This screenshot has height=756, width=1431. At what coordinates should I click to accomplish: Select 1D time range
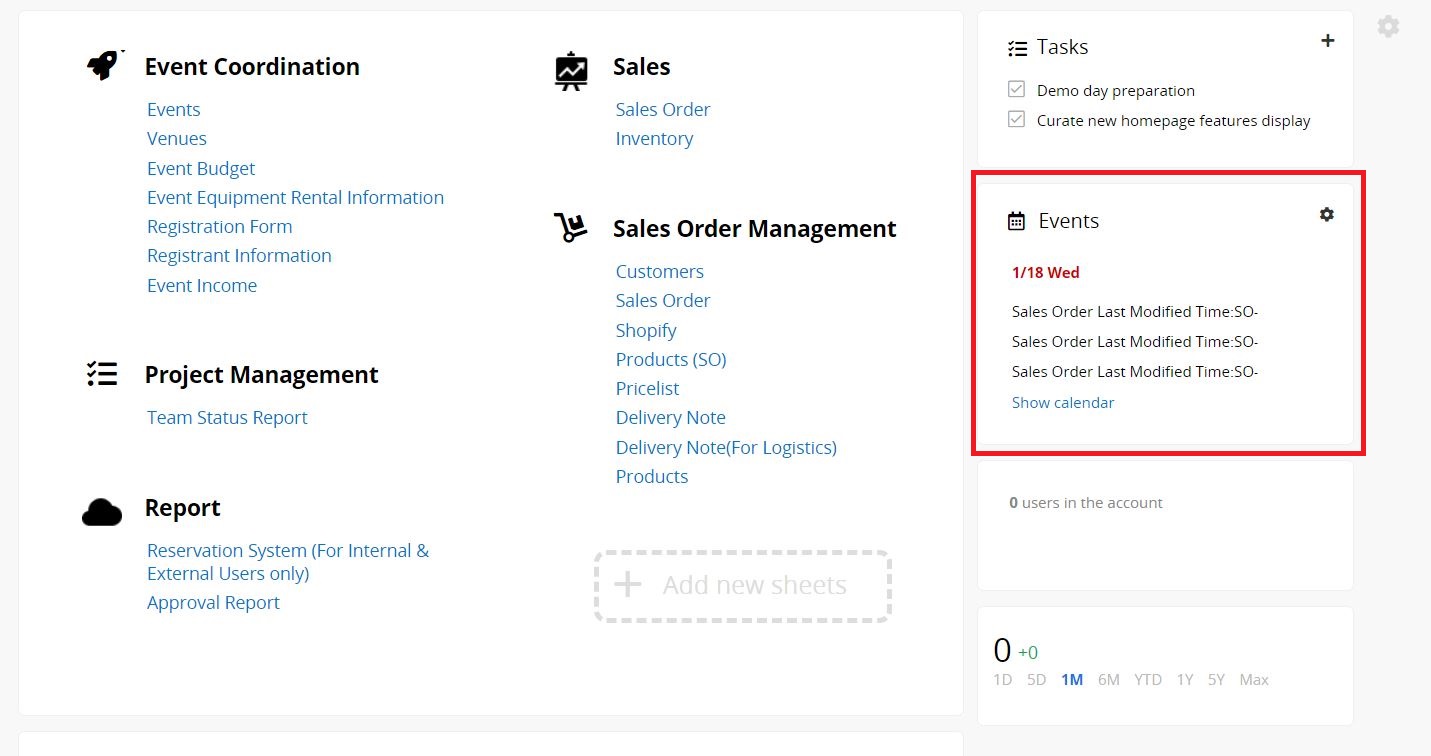point(1002,680)
